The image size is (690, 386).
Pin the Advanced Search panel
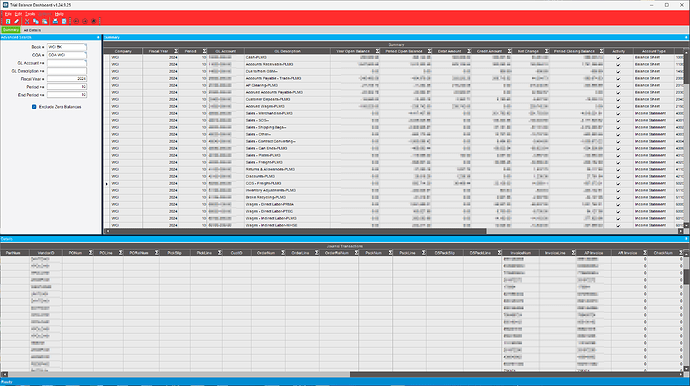(98, 37)
